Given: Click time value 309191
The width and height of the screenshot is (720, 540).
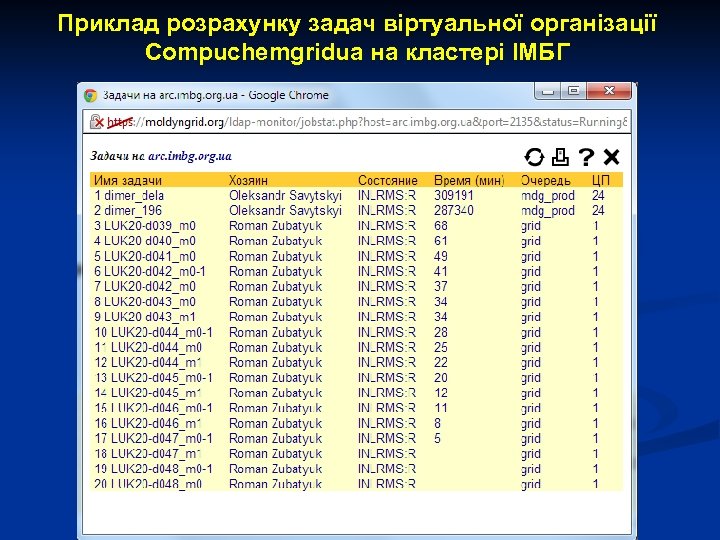Looking at the screenshot, I should [x=454, y=196].
